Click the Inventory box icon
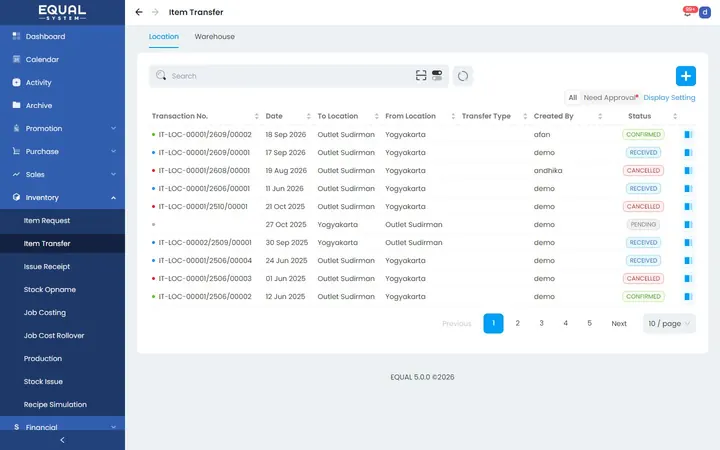Viewport: 720px width, 450px height. coord(17,197)
